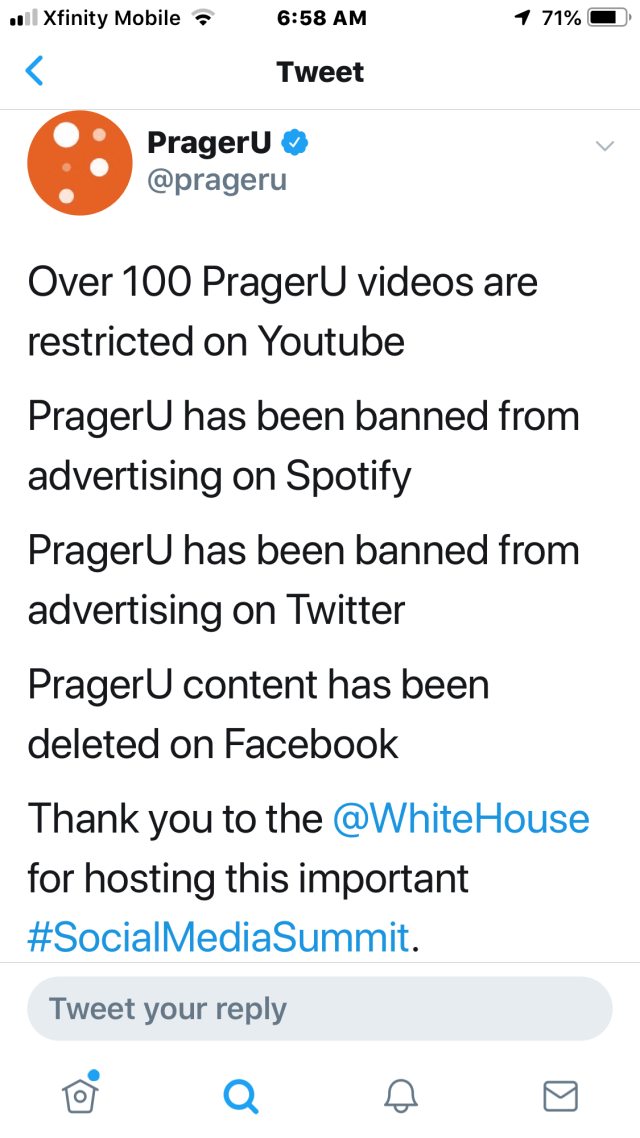This screenshot has width=640, height=1138.
Task: Open the Messages envelope tab
Action: pos(560,1096)
